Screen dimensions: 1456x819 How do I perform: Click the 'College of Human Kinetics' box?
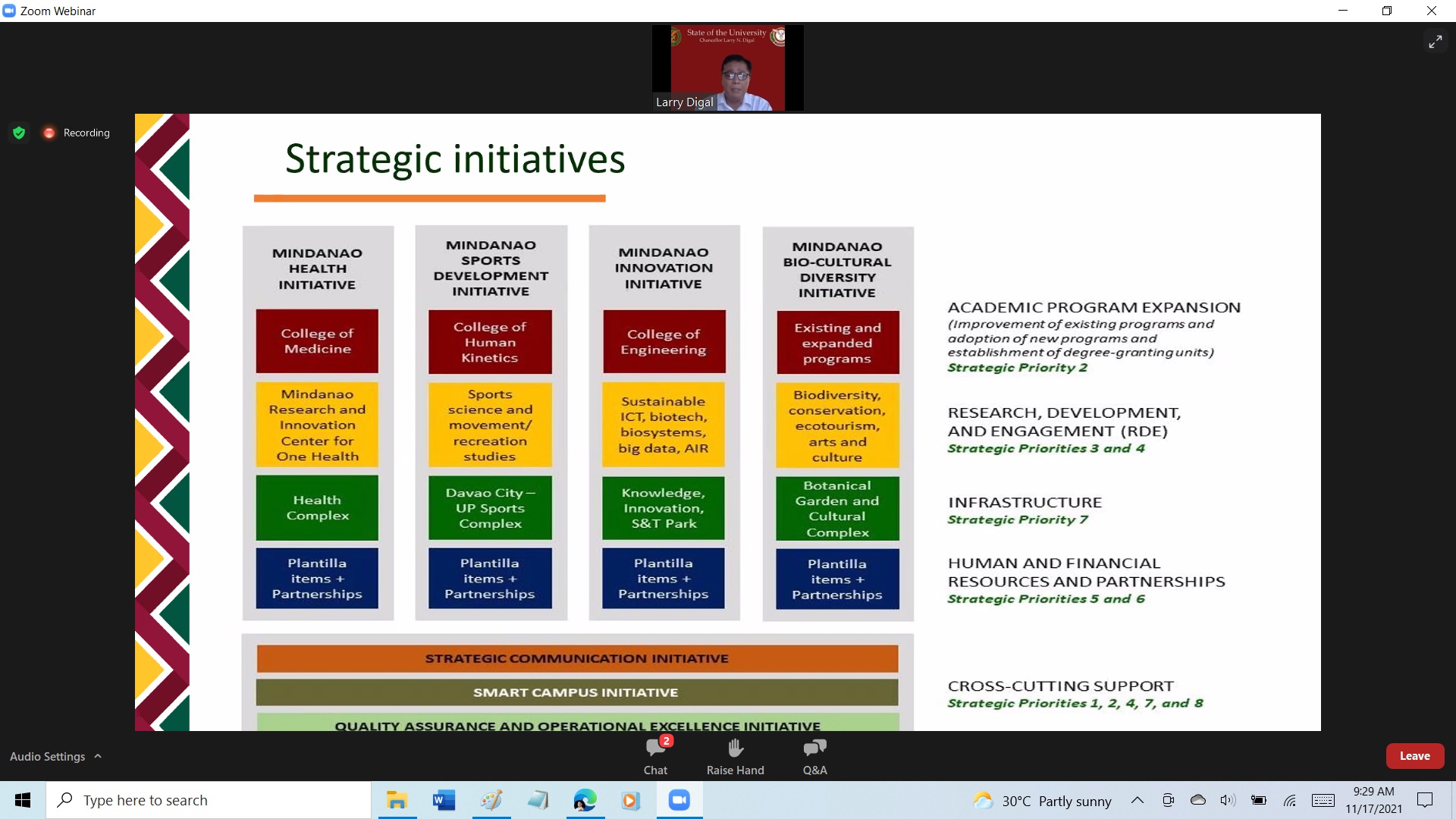coord(490,342)
